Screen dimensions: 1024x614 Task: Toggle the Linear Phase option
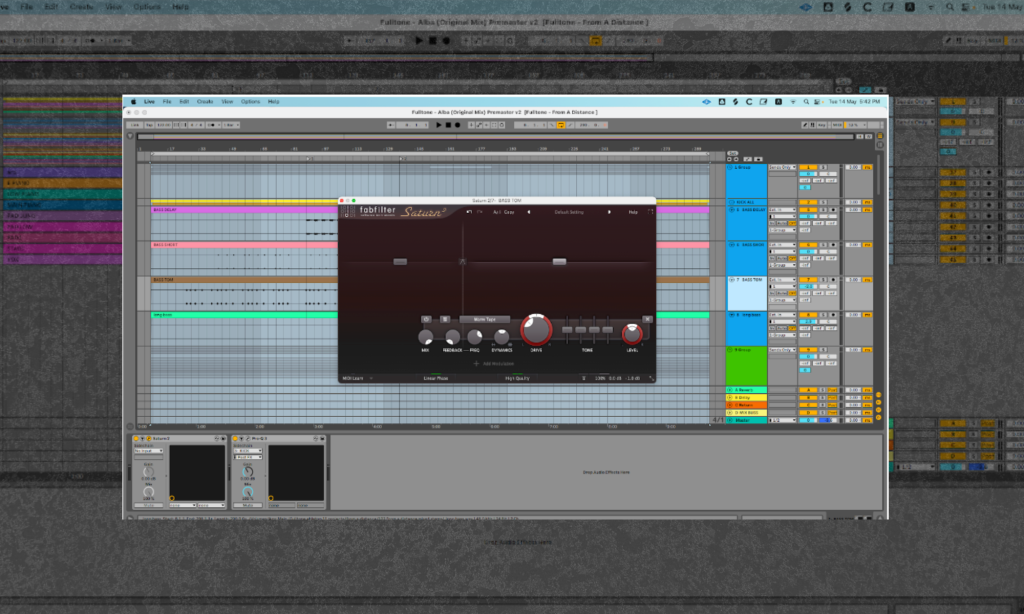click(436, 378)
